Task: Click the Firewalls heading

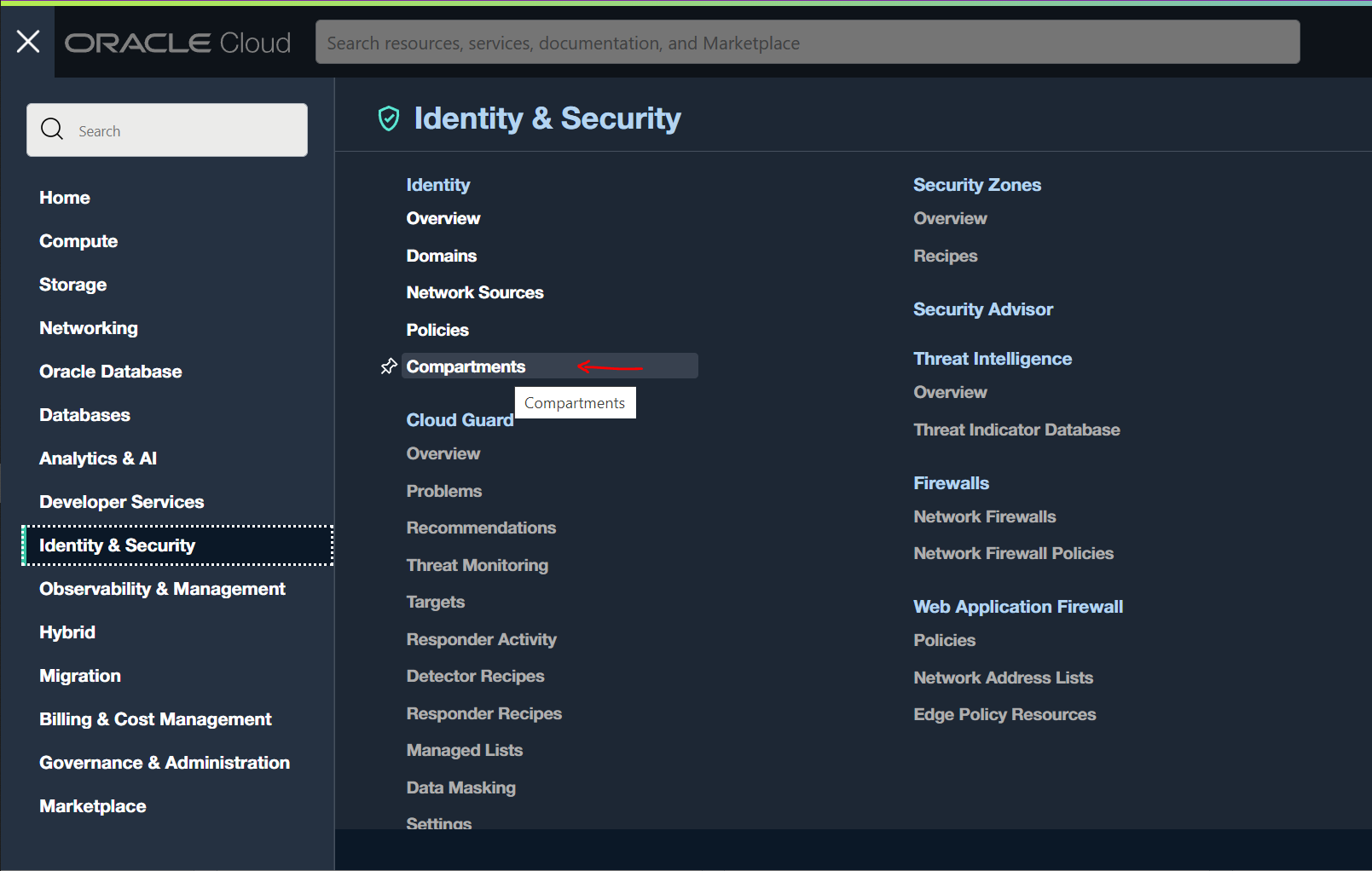Action: 952,483
